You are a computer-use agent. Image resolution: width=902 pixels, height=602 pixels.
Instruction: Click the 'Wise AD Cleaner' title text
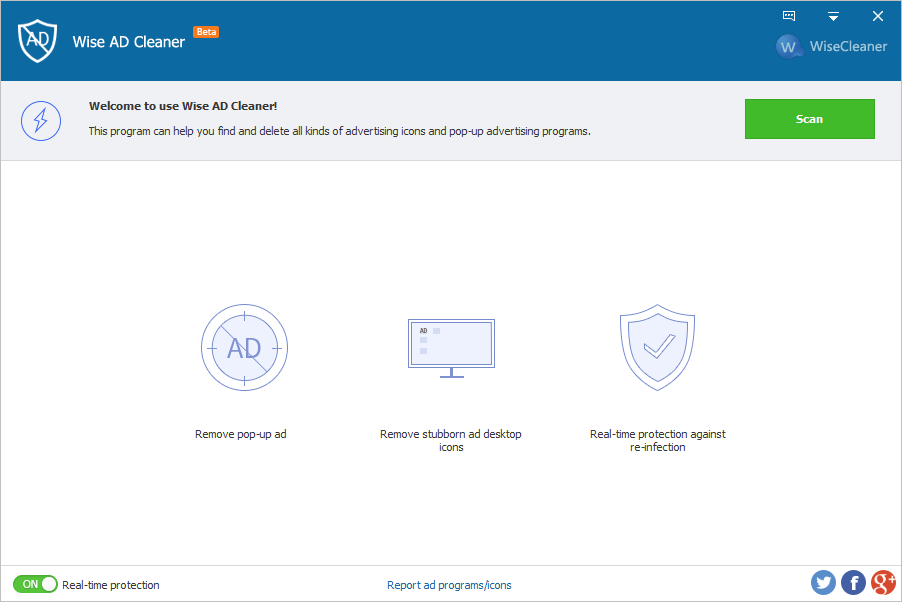(129, 42)
